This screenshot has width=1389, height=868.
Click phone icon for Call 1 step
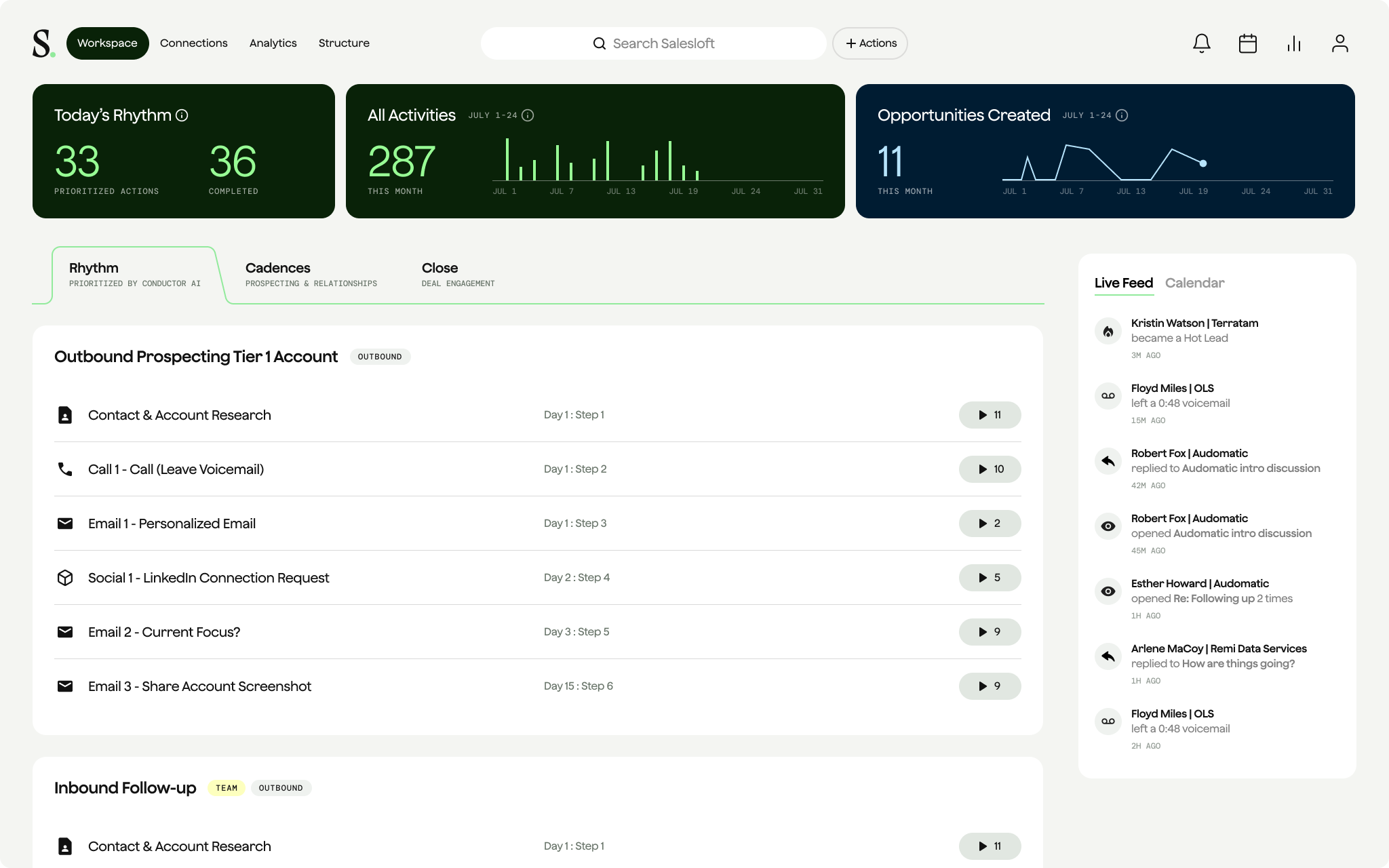pos(65,469)
